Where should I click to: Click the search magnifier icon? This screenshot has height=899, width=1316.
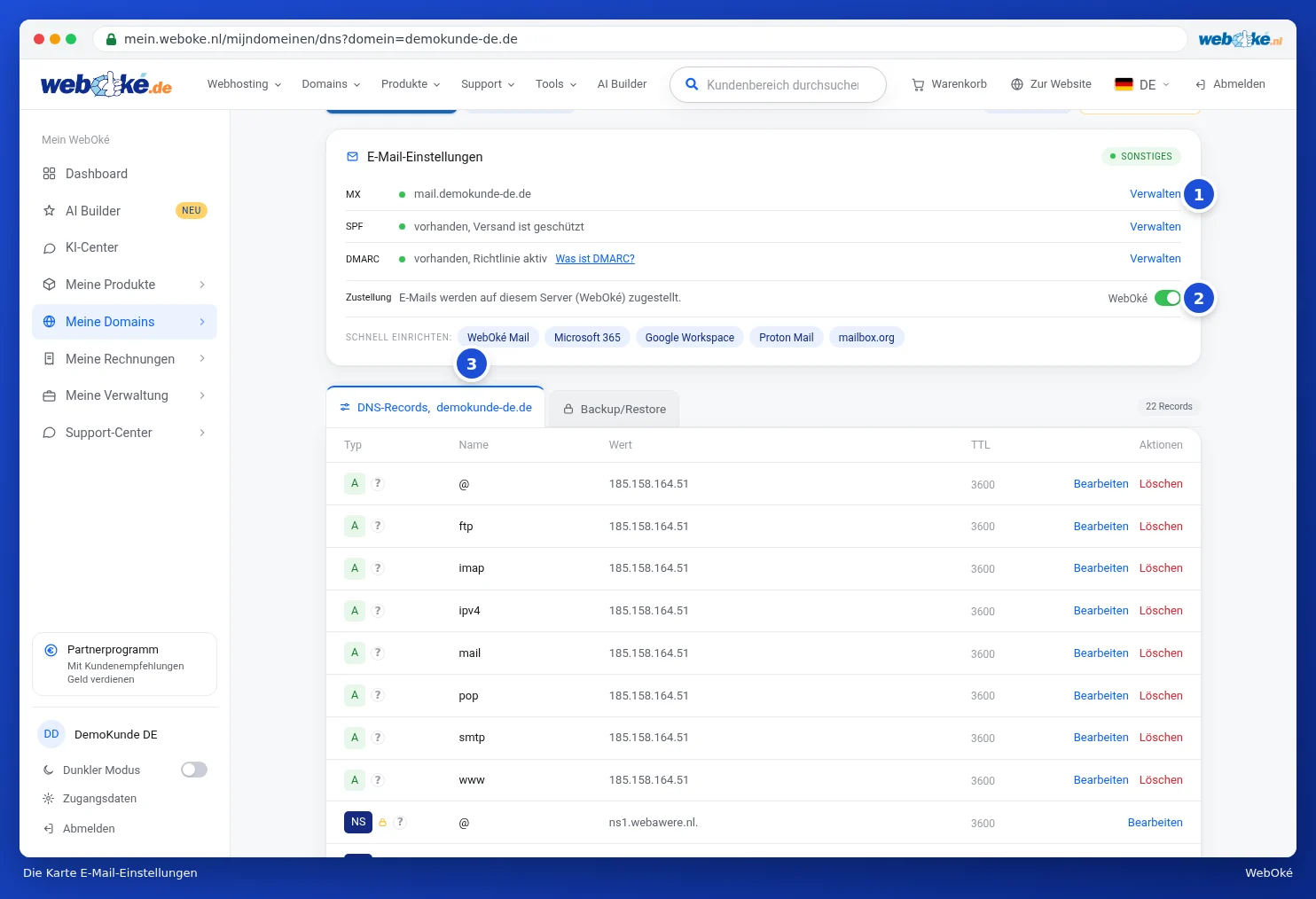pos(692,85)
